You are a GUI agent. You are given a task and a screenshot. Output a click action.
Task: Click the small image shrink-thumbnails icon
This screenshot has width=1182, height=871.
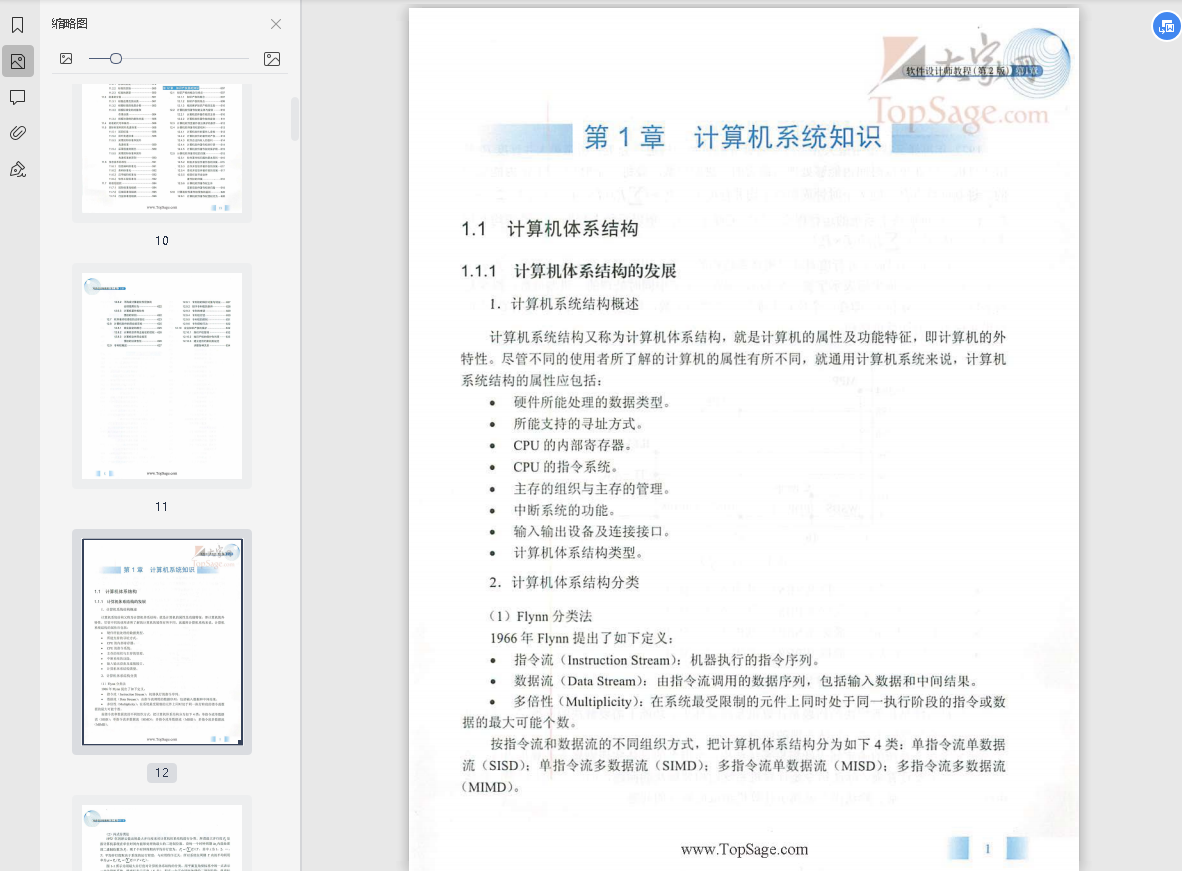tap(66, 59)
